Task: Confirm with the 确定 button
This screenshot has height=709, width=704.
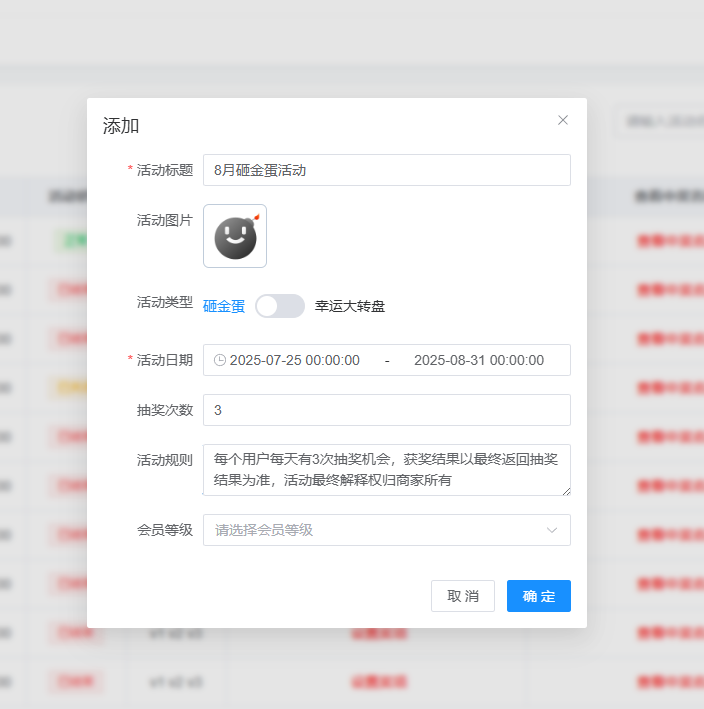Action: pyautogui.click(x=539, y=596)
